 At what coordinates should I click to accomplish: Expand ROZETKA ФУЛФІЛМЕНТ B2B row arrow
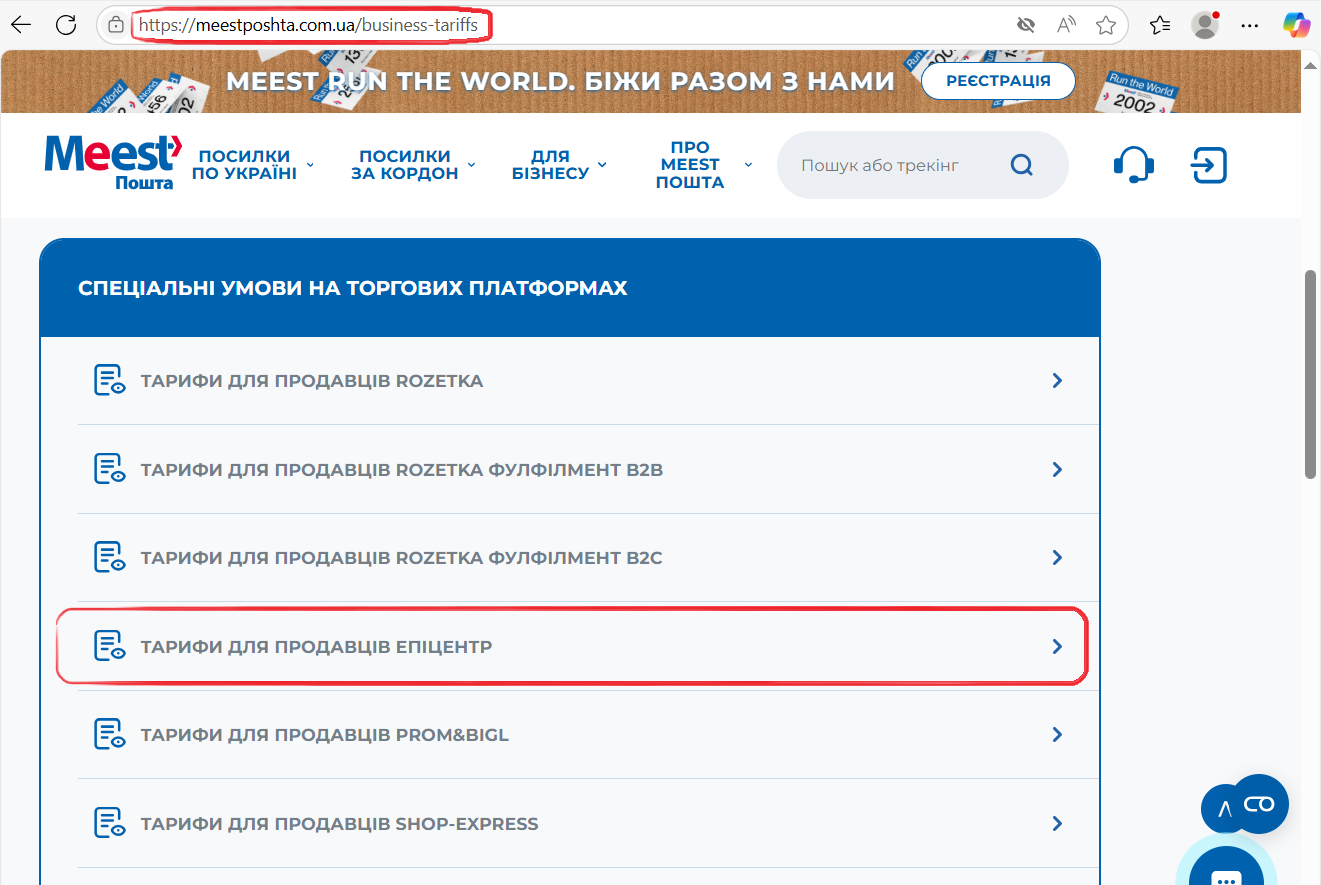pos(1057,469)
